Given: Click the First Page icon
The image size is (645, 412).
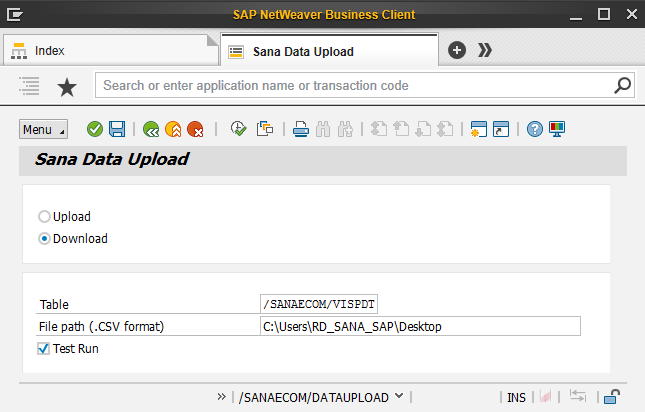Looking at the screenshot, I should (x=379, y=129).
